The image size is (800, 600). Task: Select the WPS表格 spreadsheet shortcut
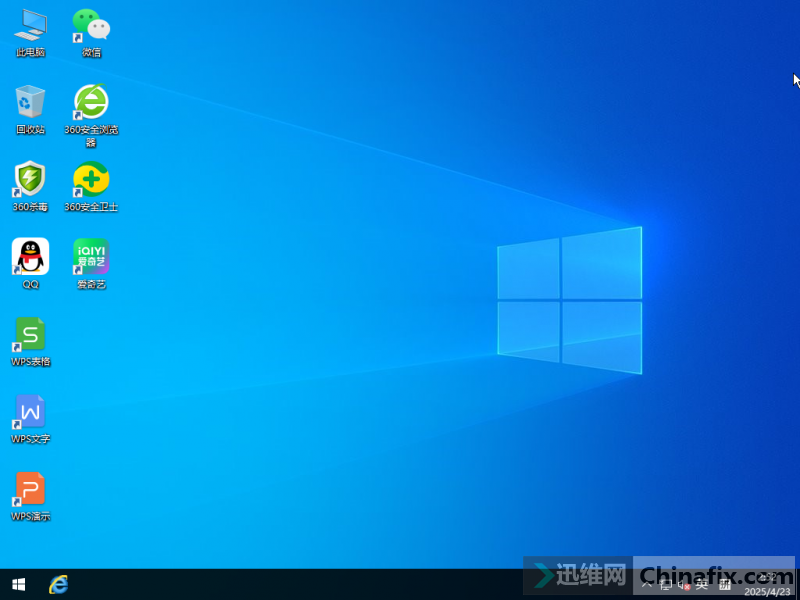(x=30, y=341)
